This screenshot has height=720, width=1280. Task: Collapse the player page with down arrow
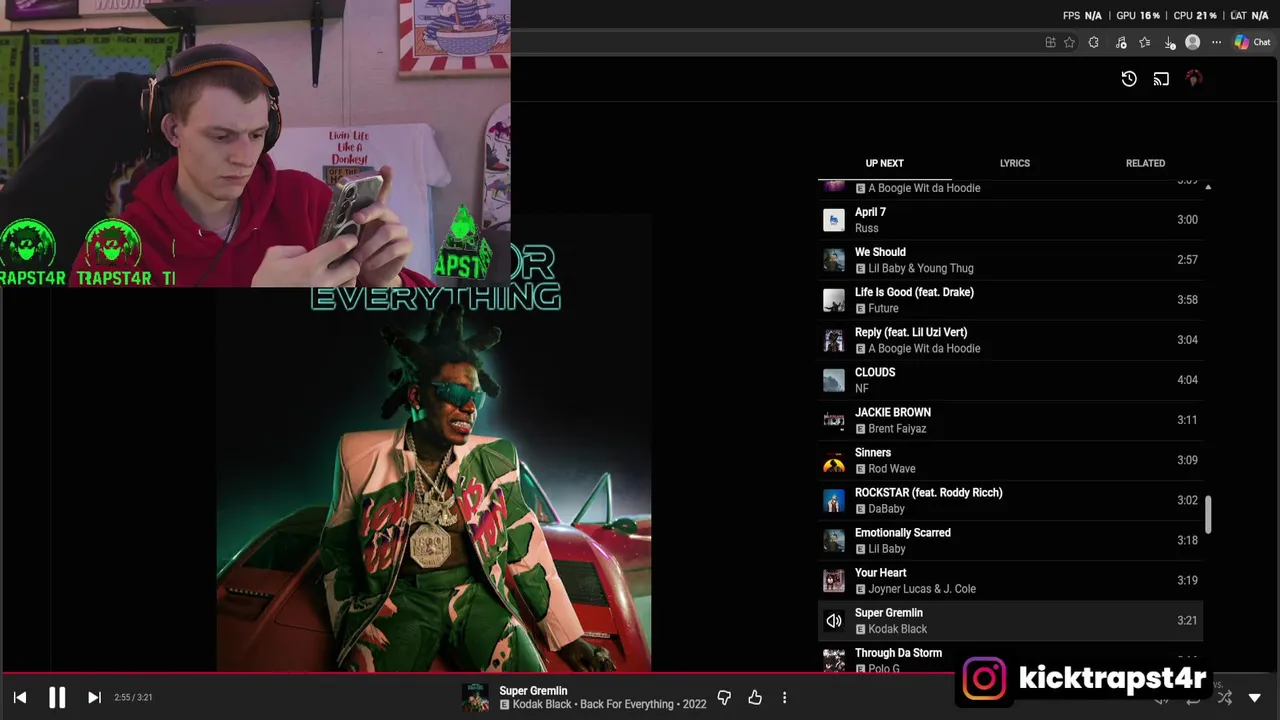click(x=1255, y=697)
